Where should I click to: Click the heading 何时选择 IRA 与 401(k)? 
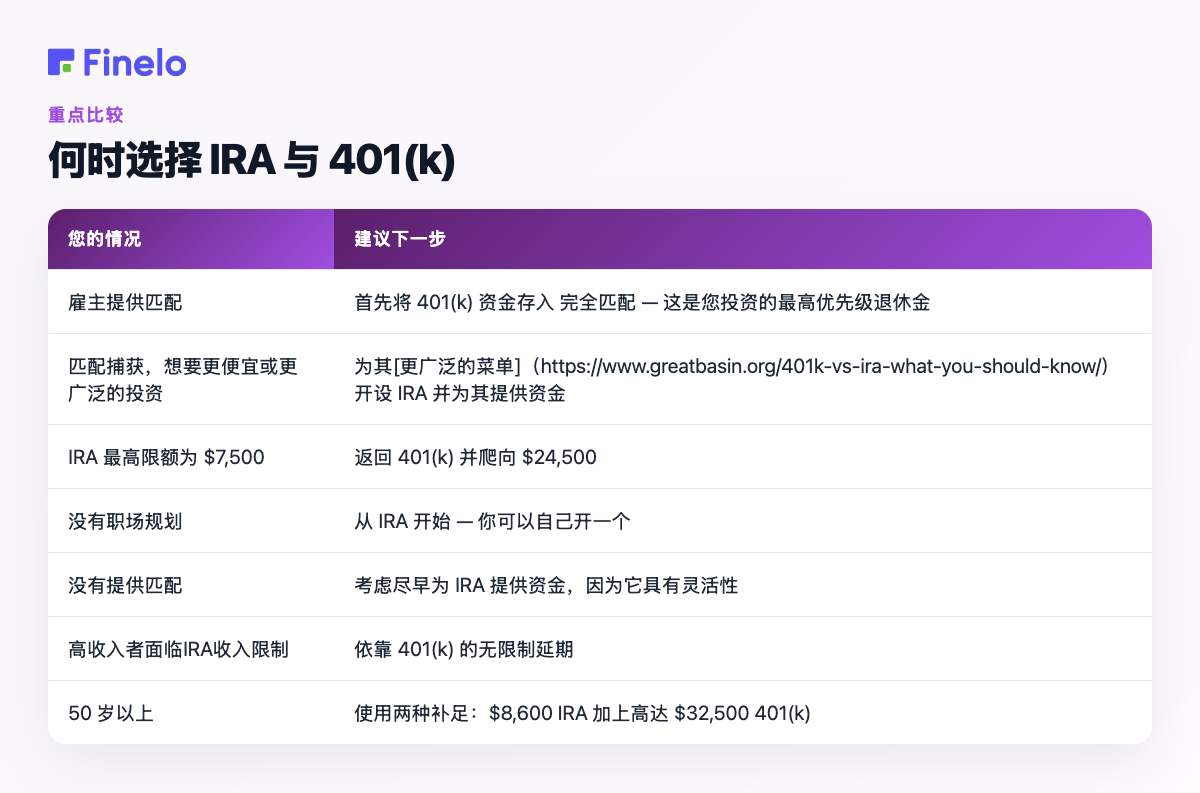pyautogui.click(x=251, y=160)
